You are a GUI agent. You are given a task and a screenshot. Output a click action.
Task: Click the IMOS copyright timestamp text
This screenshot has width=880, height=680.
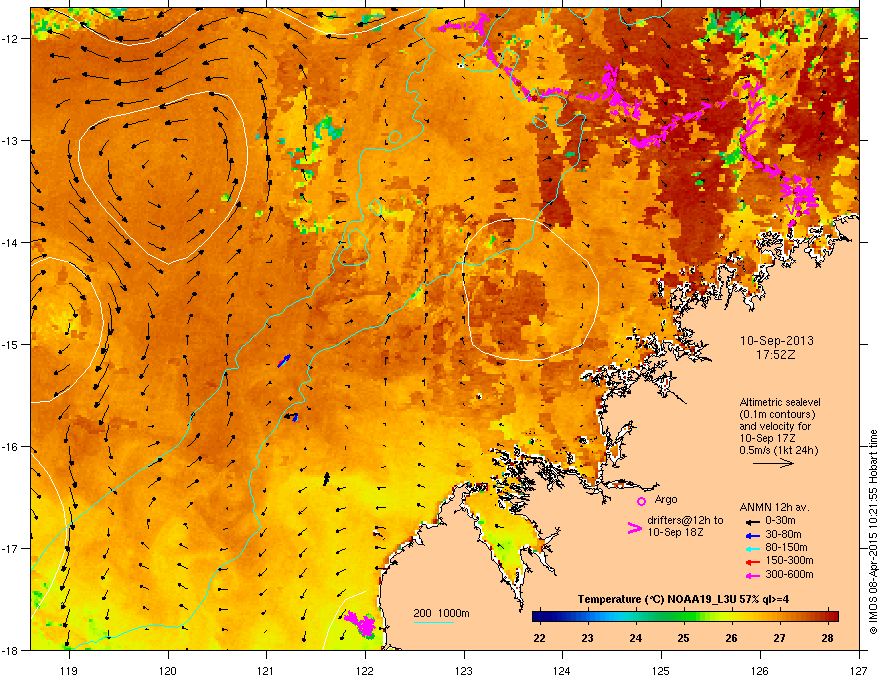[x=873, y=532]
